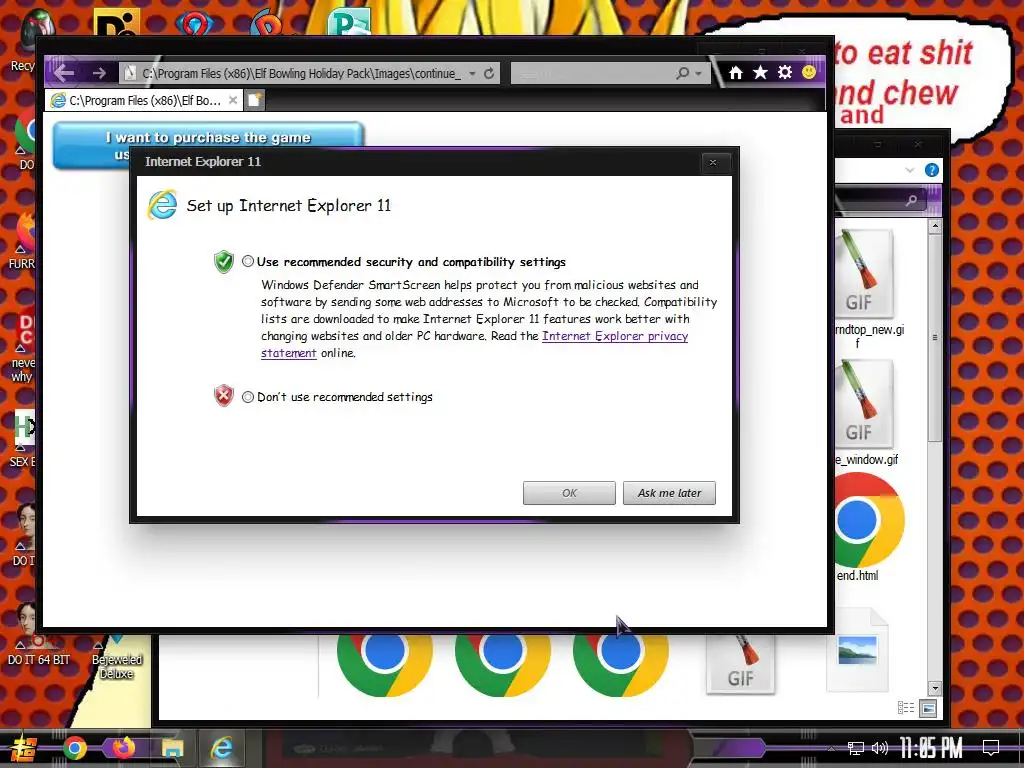This screenshot has height=768, width=1024.
Task: Open network icon in system tray
Action: 855,748
